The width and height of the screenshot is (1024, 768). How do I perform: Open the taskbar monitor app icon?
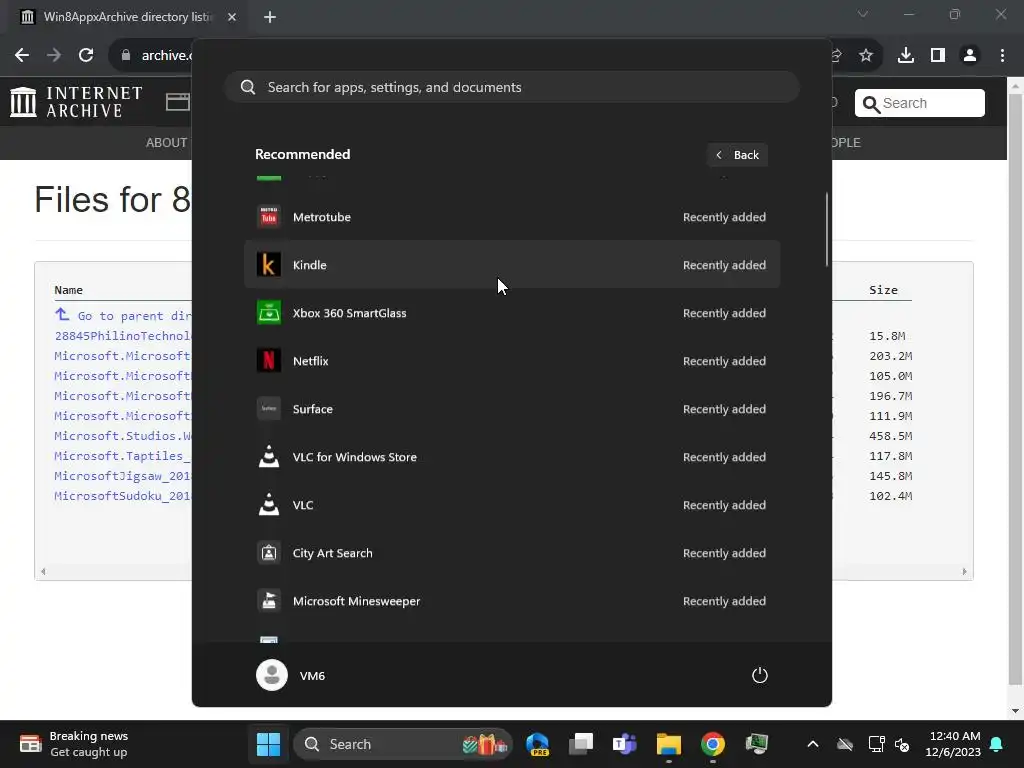(x=756, y=744)
